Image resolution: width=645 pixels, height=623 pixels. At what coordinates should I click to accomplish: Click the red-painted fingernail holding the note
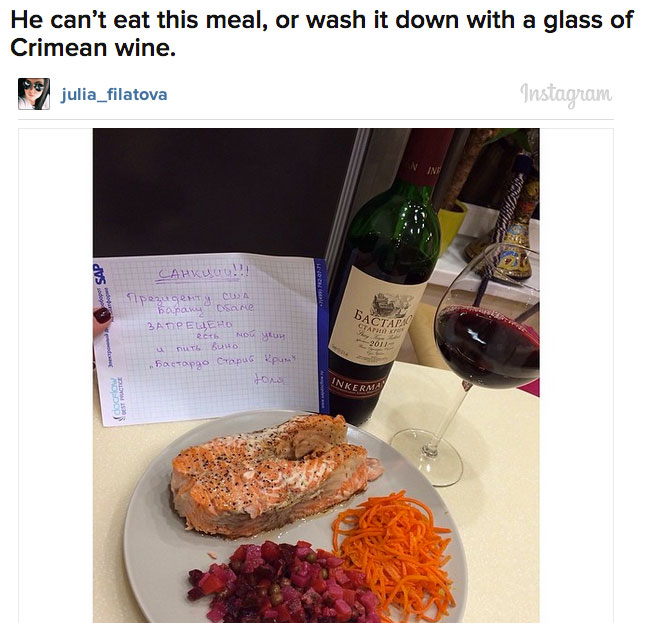click(102, 315)
